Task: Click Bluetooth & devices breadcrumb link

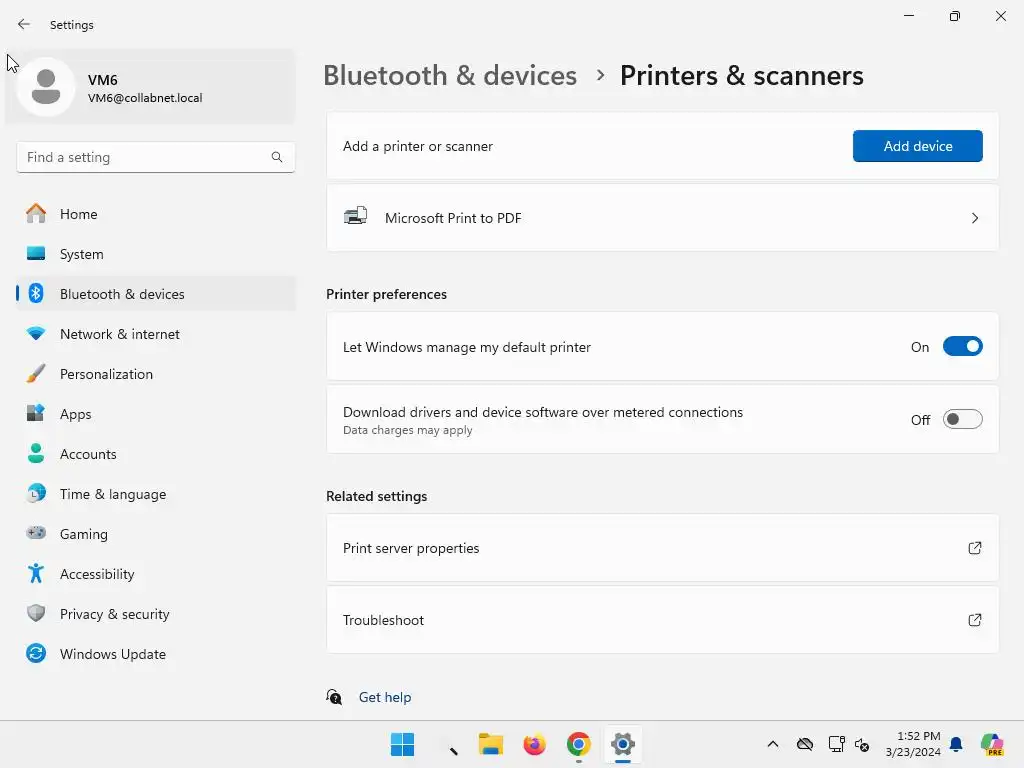Action: [450, 76]
